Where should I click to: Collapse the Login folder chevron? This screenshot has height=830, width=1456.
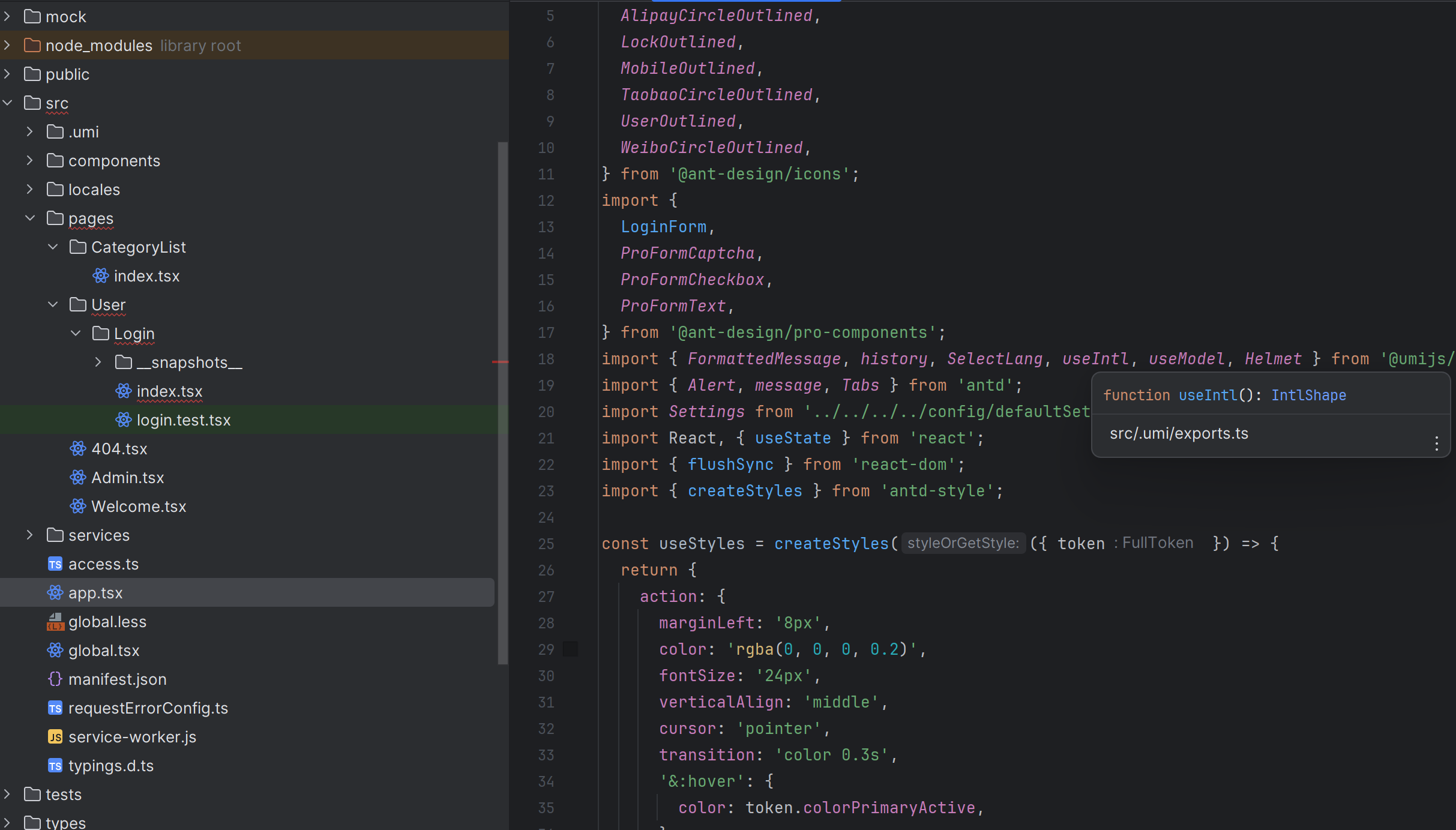coord(76,334)
